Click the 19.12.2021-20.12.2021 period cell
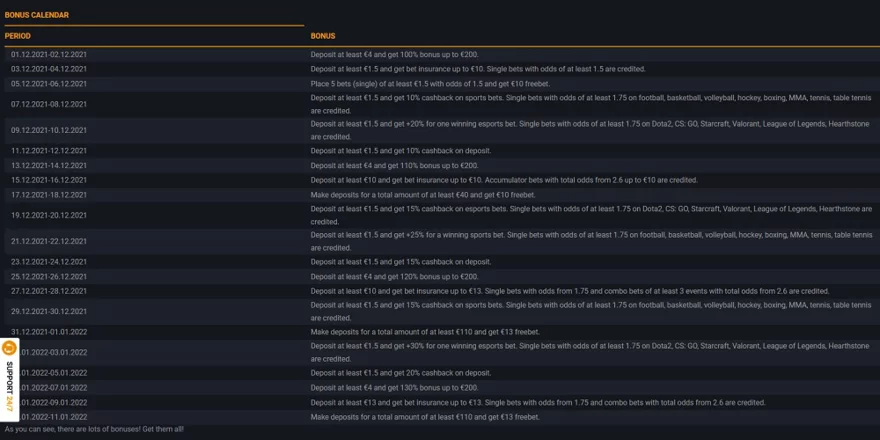This screenshot has height=440, width=880. click(49, 215)
